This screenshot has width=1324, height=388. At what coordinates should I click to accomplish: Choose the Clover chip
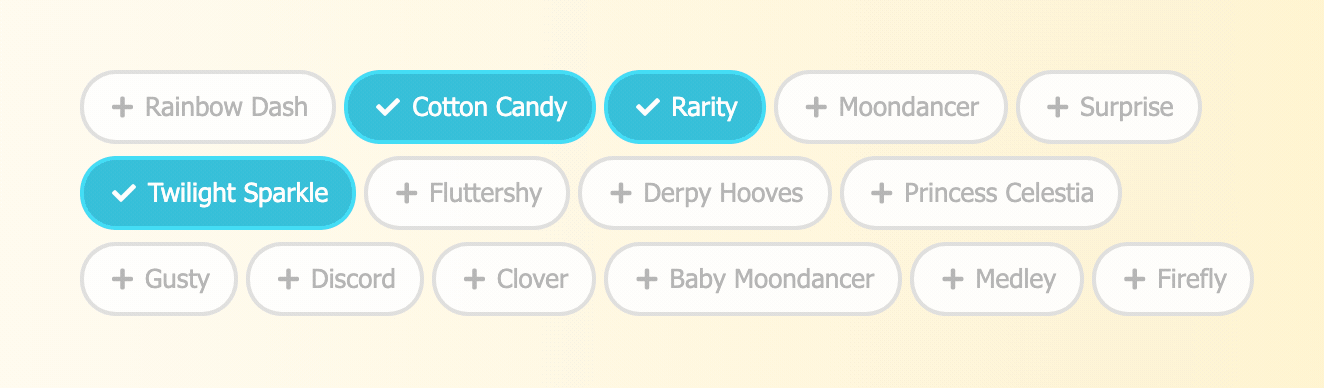pos(514,279)
